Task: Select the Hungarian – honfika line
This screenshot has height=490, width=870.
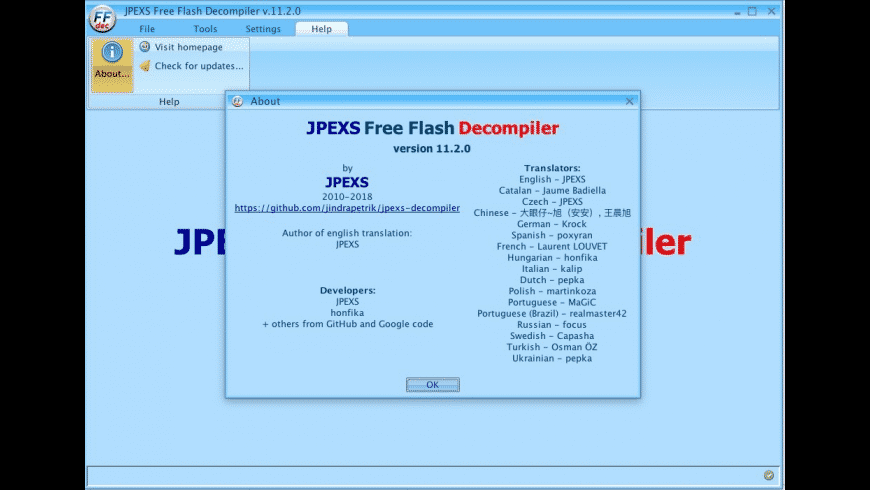Action: tap(552, 257)
